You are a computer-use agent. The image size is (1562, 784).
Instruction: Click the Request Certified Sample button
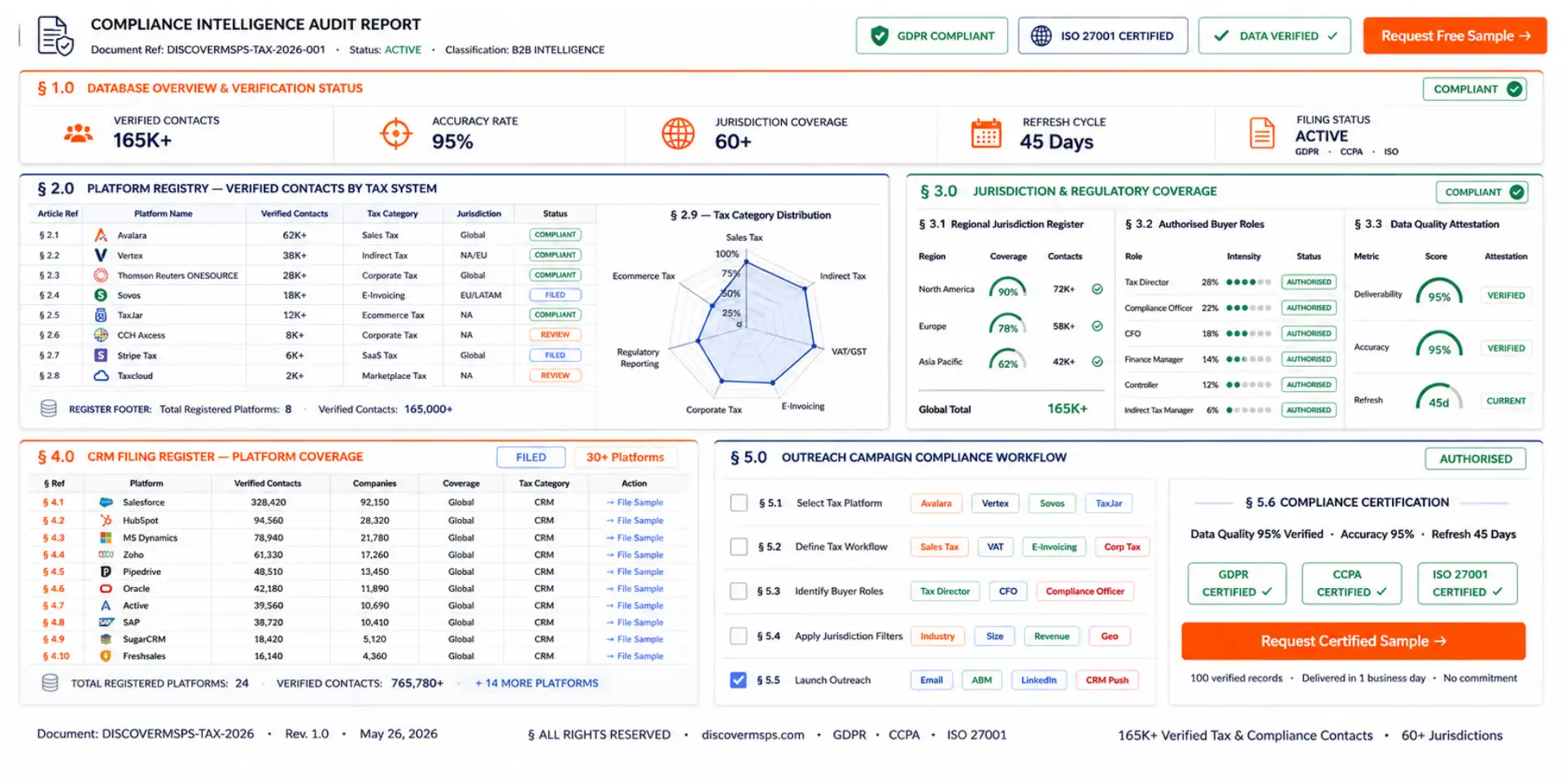1353,641
